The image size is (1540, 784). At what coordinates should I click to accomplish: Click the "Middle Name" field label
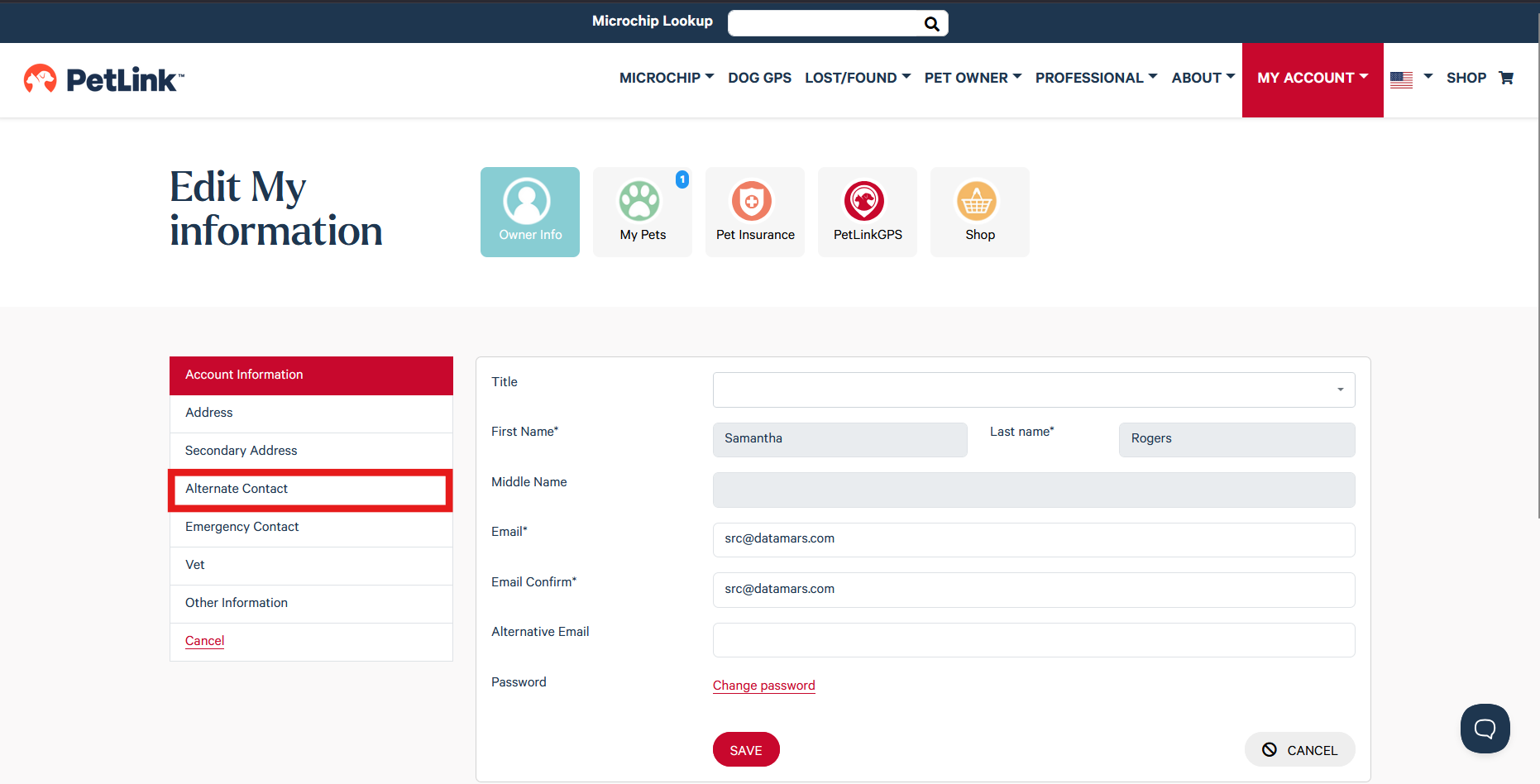point(529,482)
